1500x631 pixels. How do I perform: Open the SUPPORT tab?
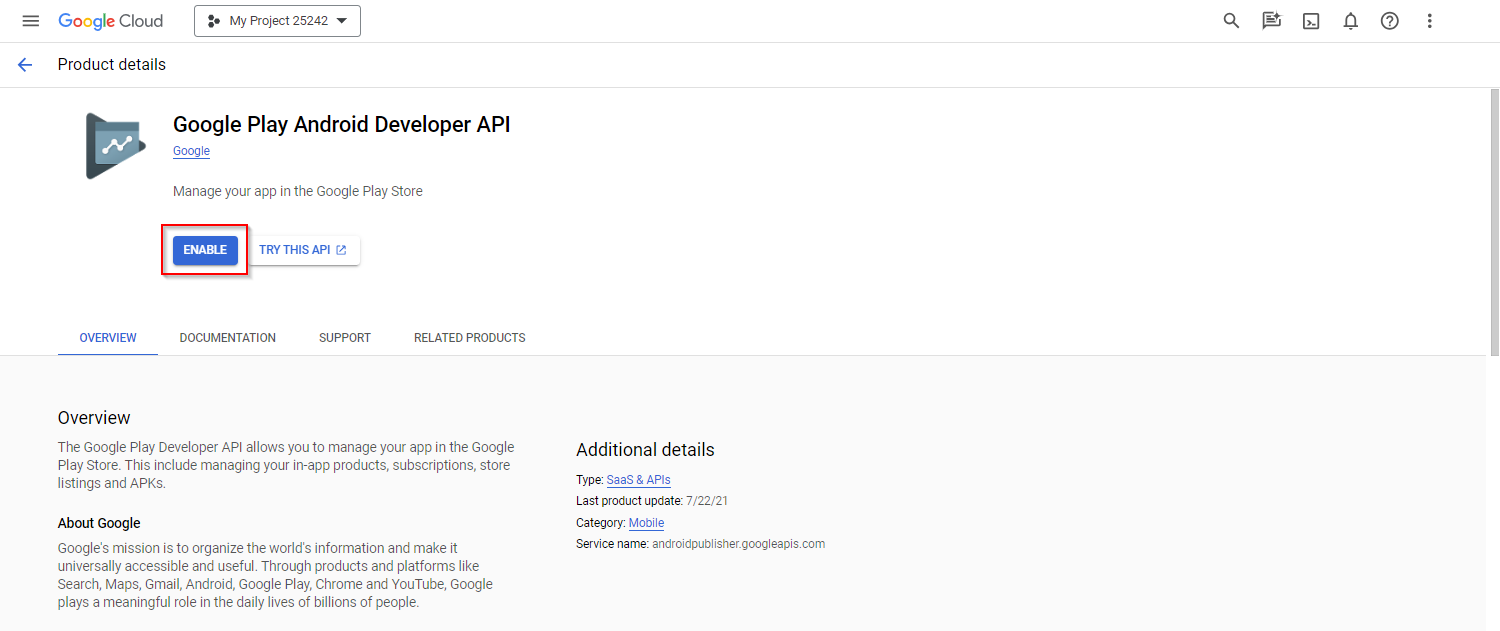coord(345,338)
